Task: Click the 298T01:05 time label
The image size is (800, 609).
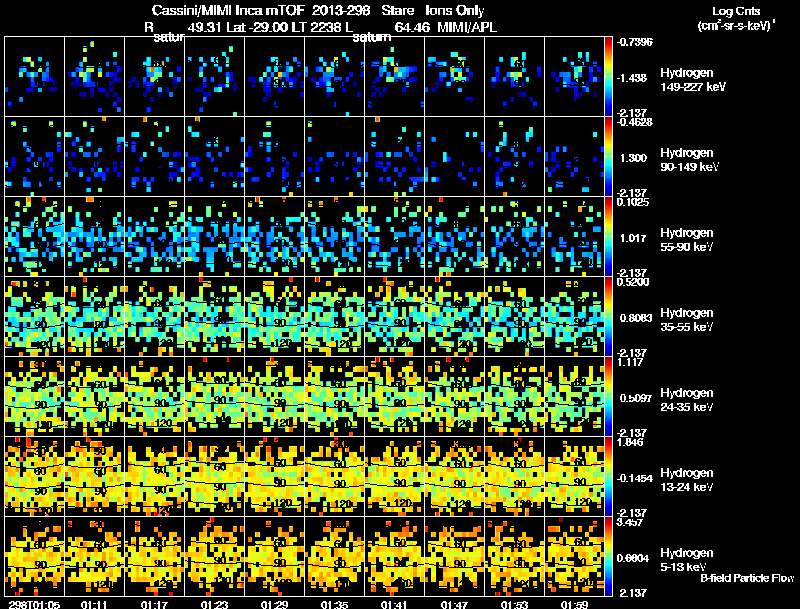Action: pos(34,604)
